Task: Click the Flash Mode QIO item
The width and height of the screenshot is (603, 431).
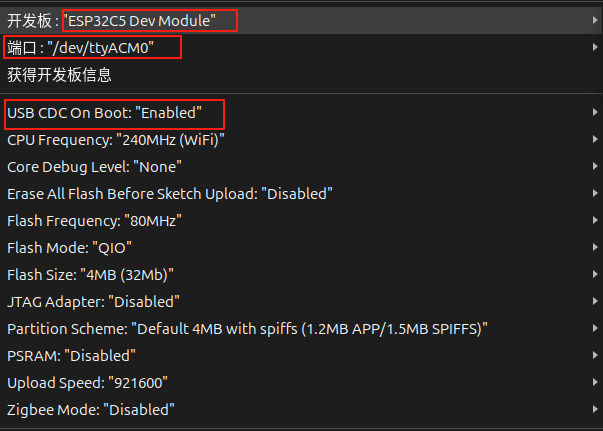Action: pyautogui.click(x=70, y=247)
